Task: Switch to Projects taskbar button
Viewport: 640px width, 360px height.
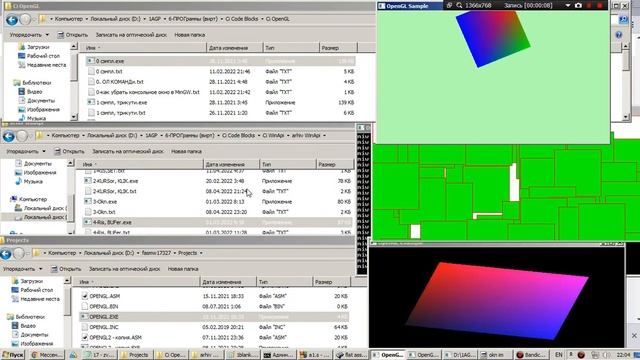Action: [134, 355]
